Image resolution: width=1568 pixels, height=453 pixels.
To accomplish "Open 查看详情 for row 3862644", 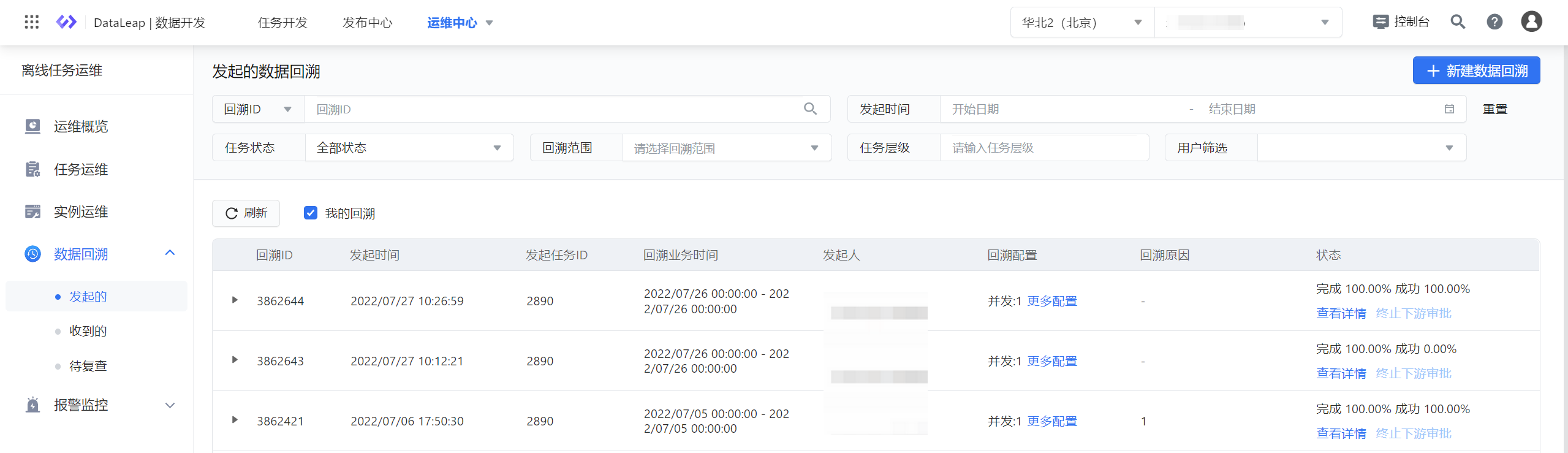I will [1341, 313].
